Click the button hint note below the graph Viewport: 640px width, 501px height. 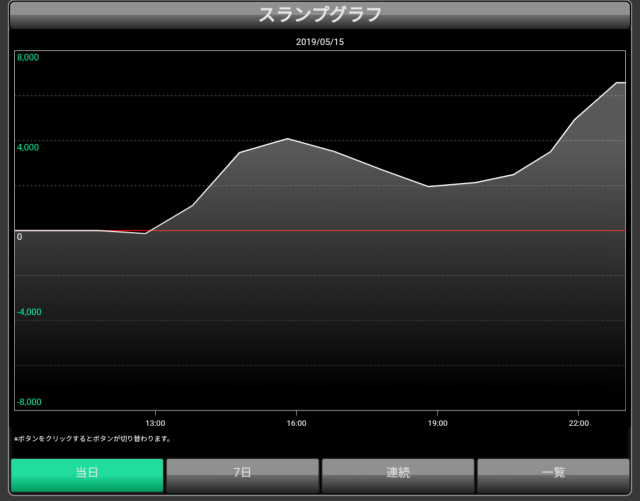point(92,438)
